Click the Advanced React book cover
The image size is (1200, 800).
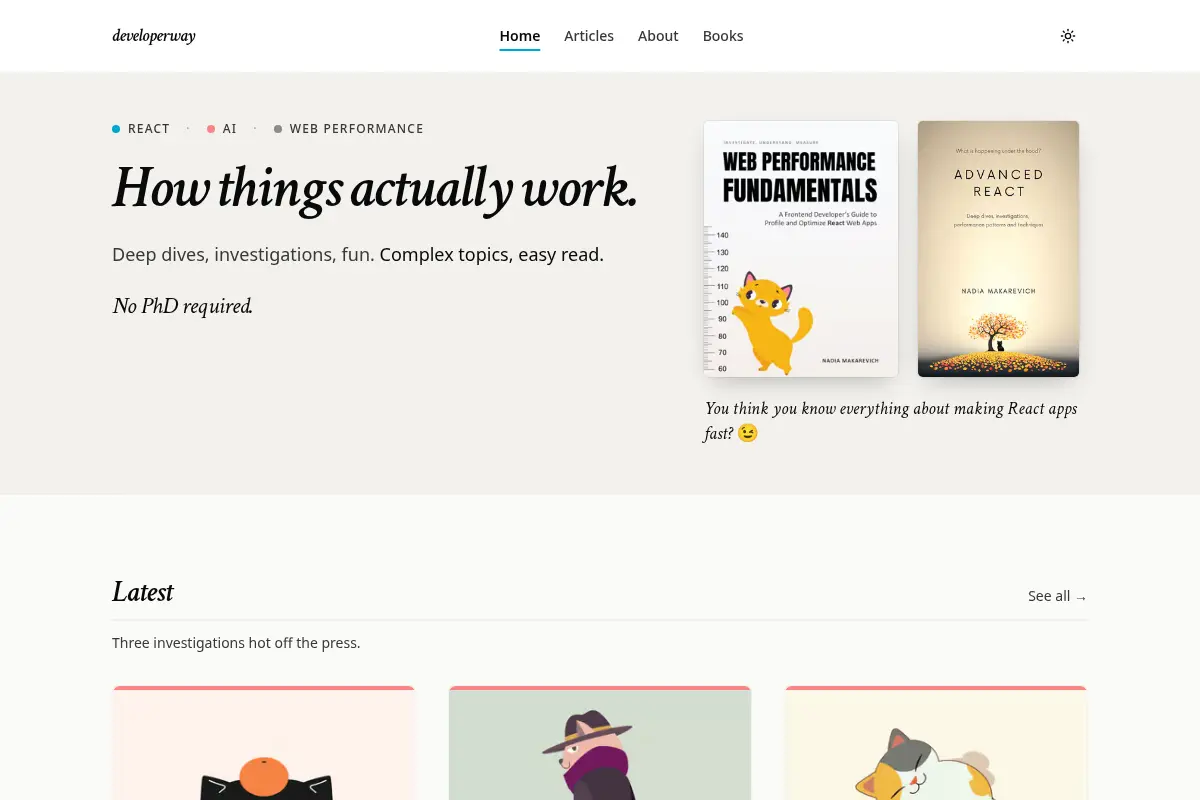tap(998, 249)
